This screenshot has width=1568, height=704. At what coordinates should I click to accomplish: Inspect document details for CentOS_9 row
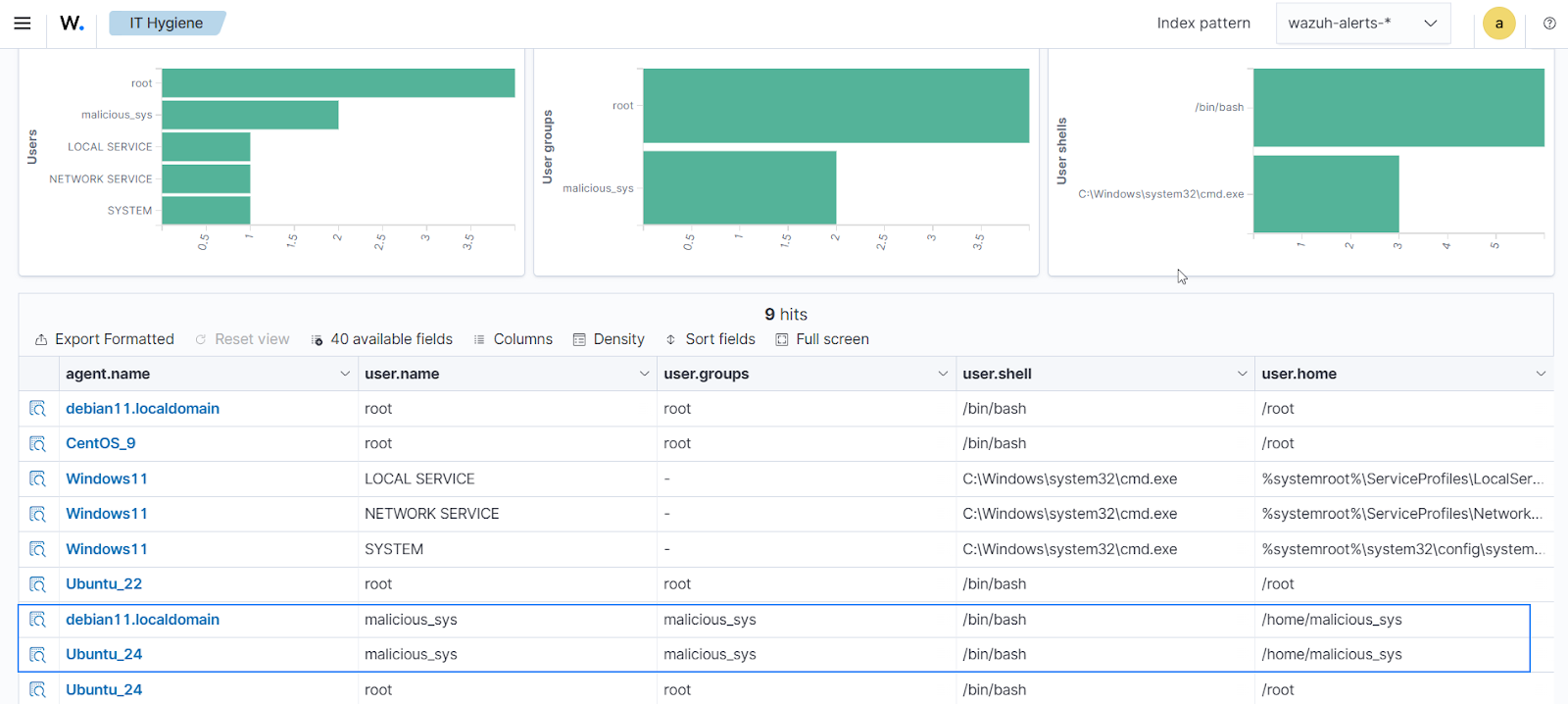38,444
